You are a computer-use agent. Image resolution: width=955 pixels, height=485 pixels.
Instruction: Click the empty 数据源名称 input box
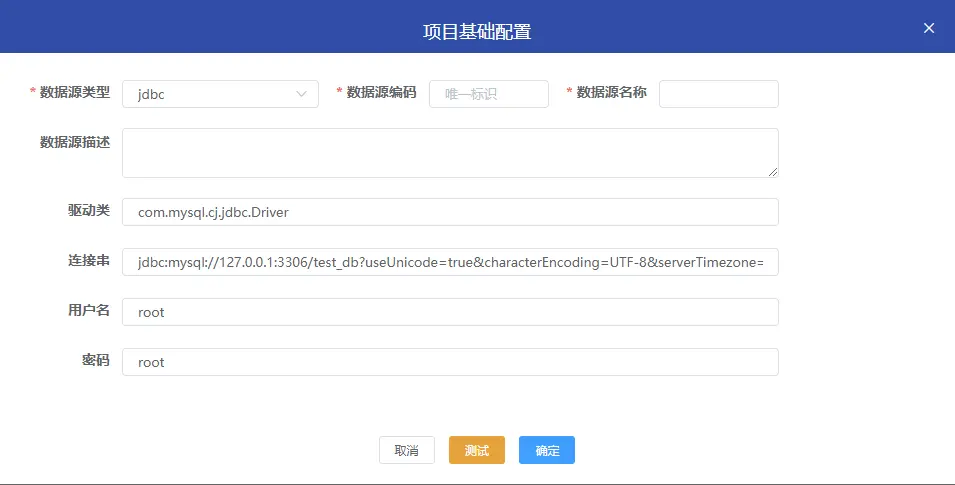pyautogui.click(x=718, y=94)
